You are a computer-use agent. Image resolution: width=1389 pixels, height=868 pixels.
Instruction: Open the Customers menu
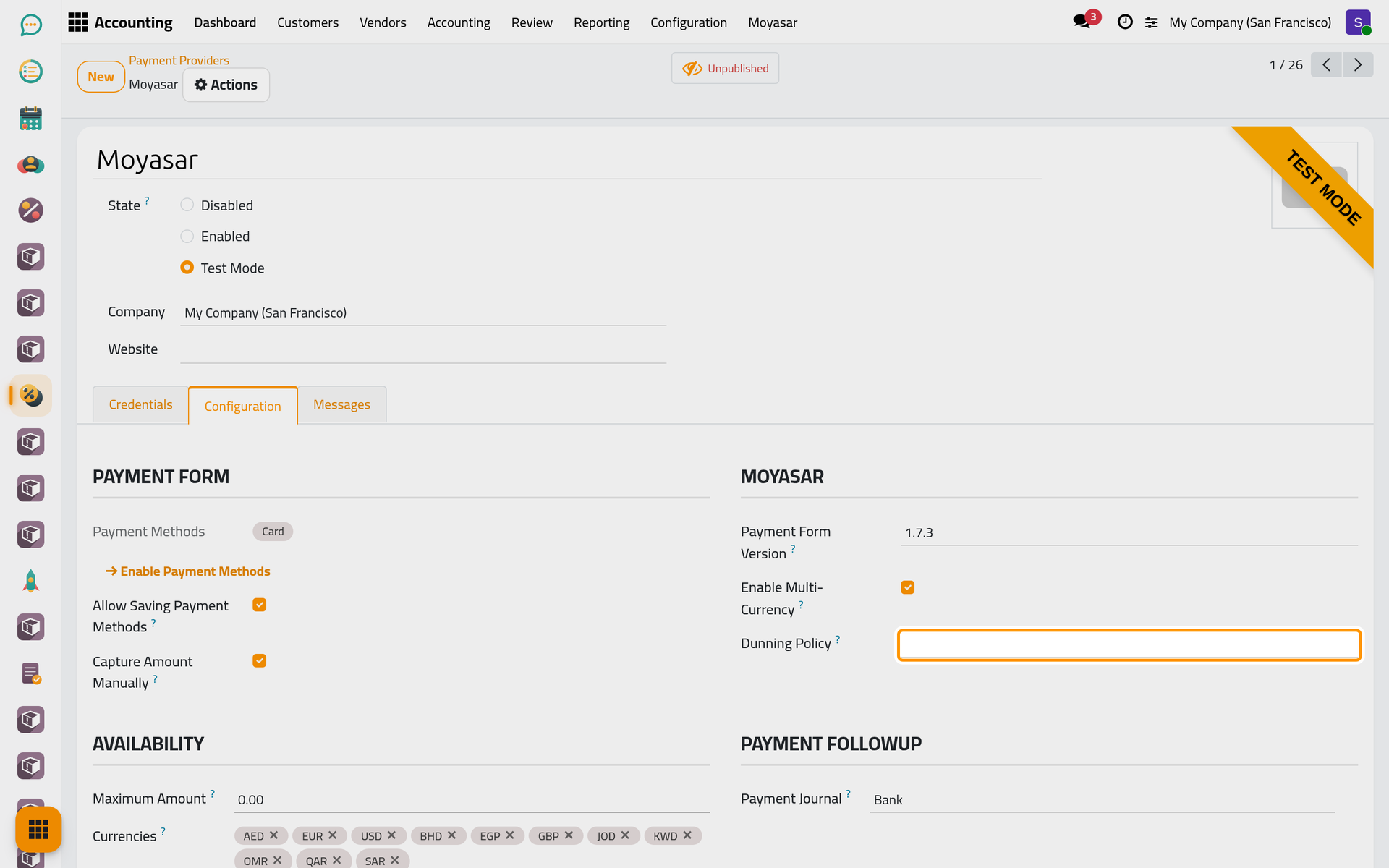click(x=307, y=22)
